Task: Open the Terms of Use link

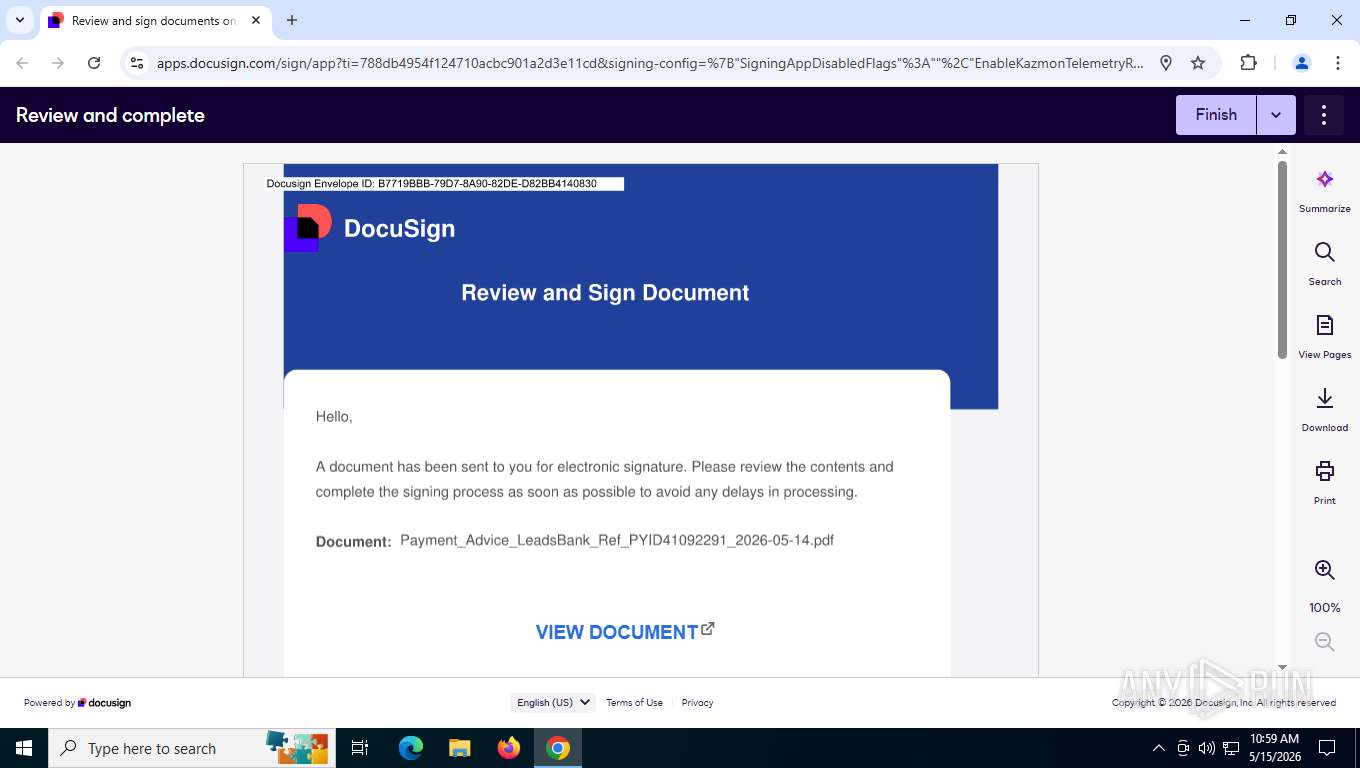Action: [x=634, y=702]
